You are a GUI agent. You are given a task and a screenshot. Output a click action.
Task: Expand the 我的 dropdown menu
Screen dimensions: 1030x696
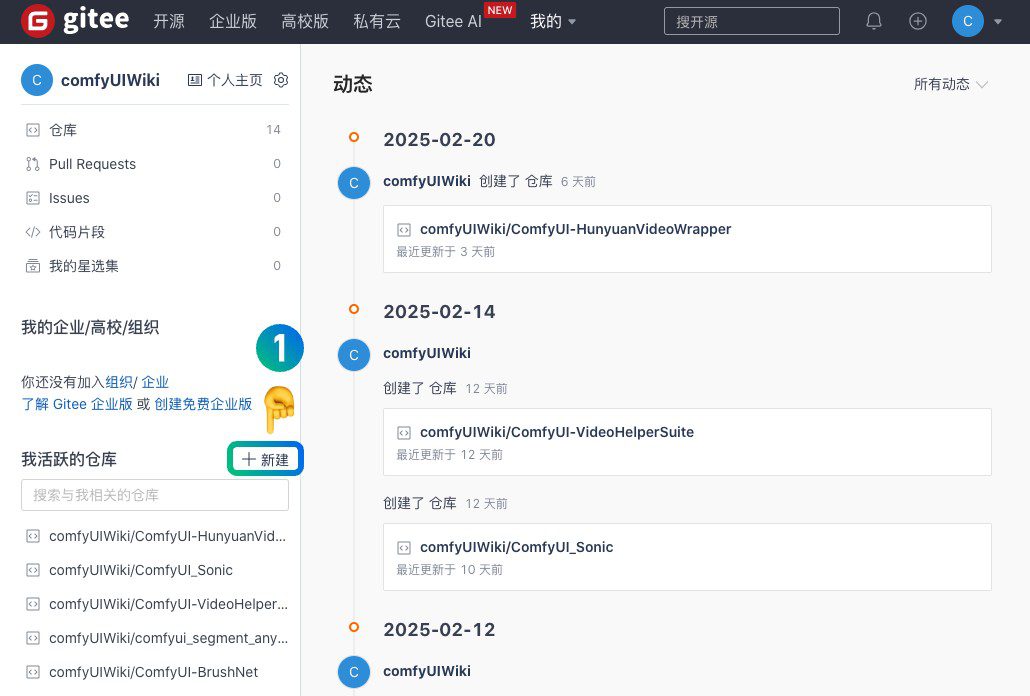(x=553, y=22)
